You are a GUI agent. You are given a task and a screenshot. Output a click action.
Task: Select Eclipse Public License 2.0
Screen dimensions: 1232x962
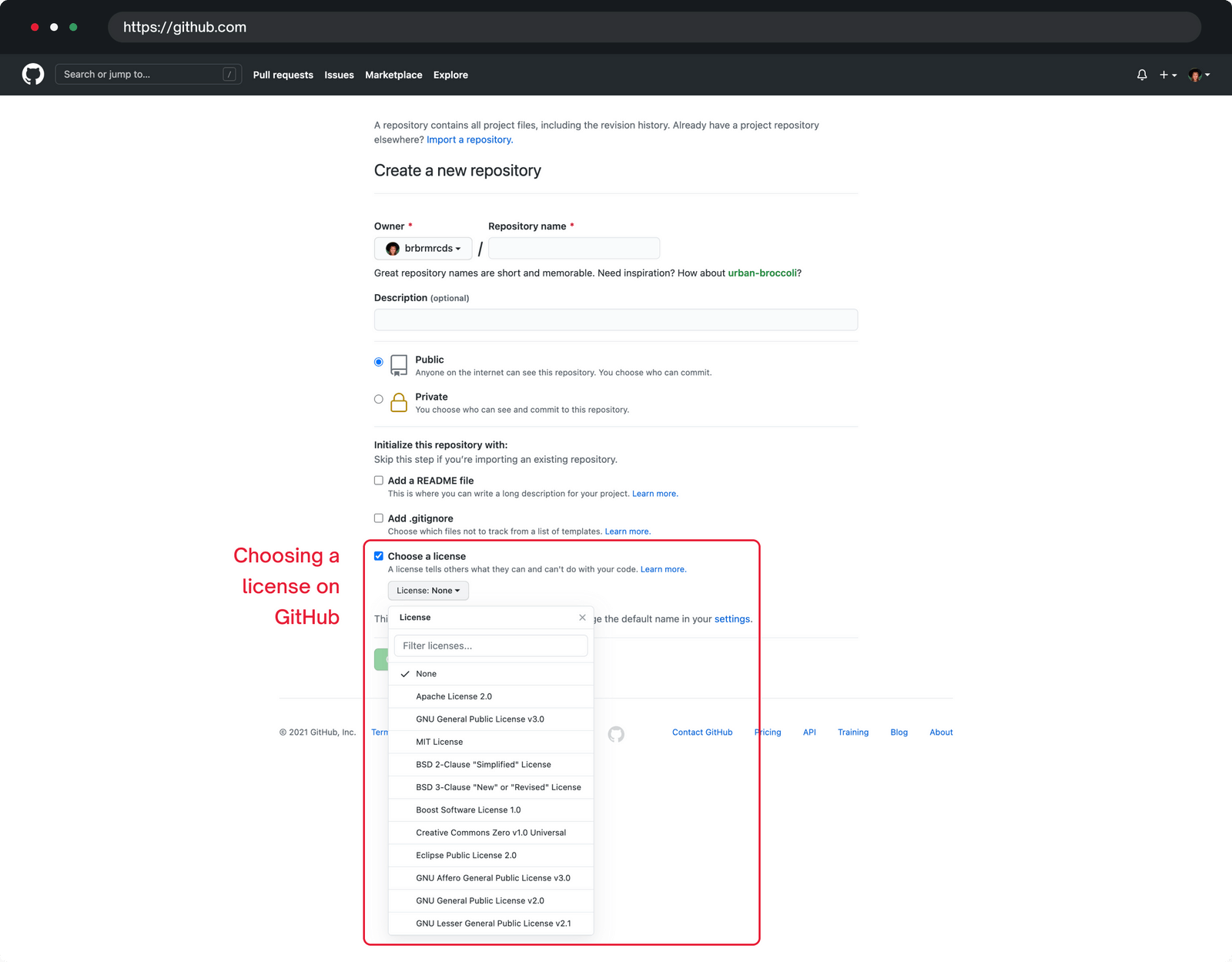[x=491, y=856]
